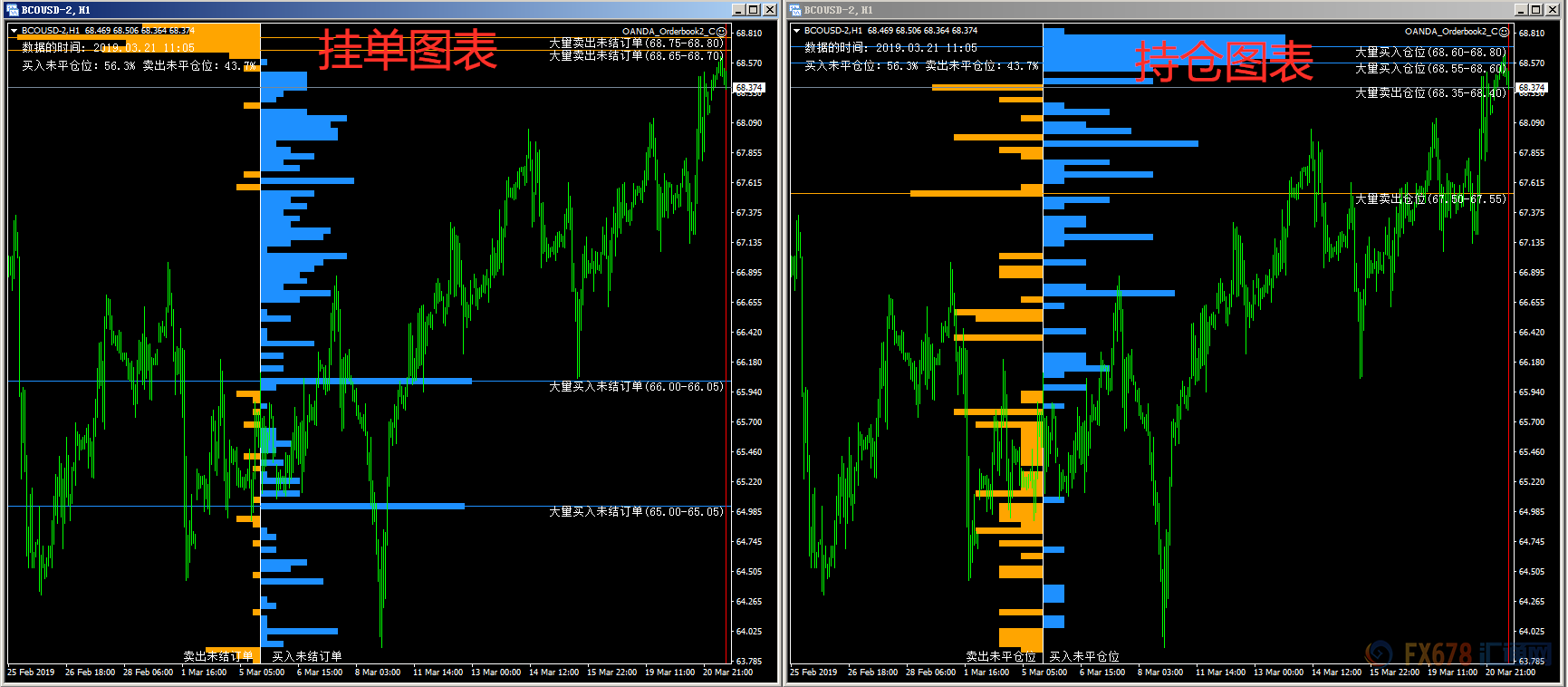Viewport: 1568px width, 687px height.
Task: Click 25 Feb 2019 on right chart time axis
Action: pos(813,672)
